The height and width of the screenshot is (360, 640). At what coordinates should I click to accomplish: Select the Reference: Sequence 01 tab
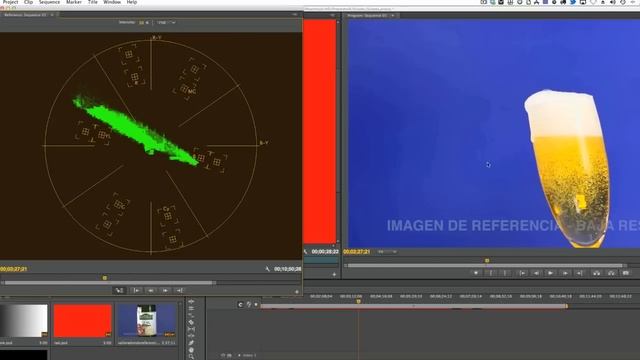click(x=25, y=15)
